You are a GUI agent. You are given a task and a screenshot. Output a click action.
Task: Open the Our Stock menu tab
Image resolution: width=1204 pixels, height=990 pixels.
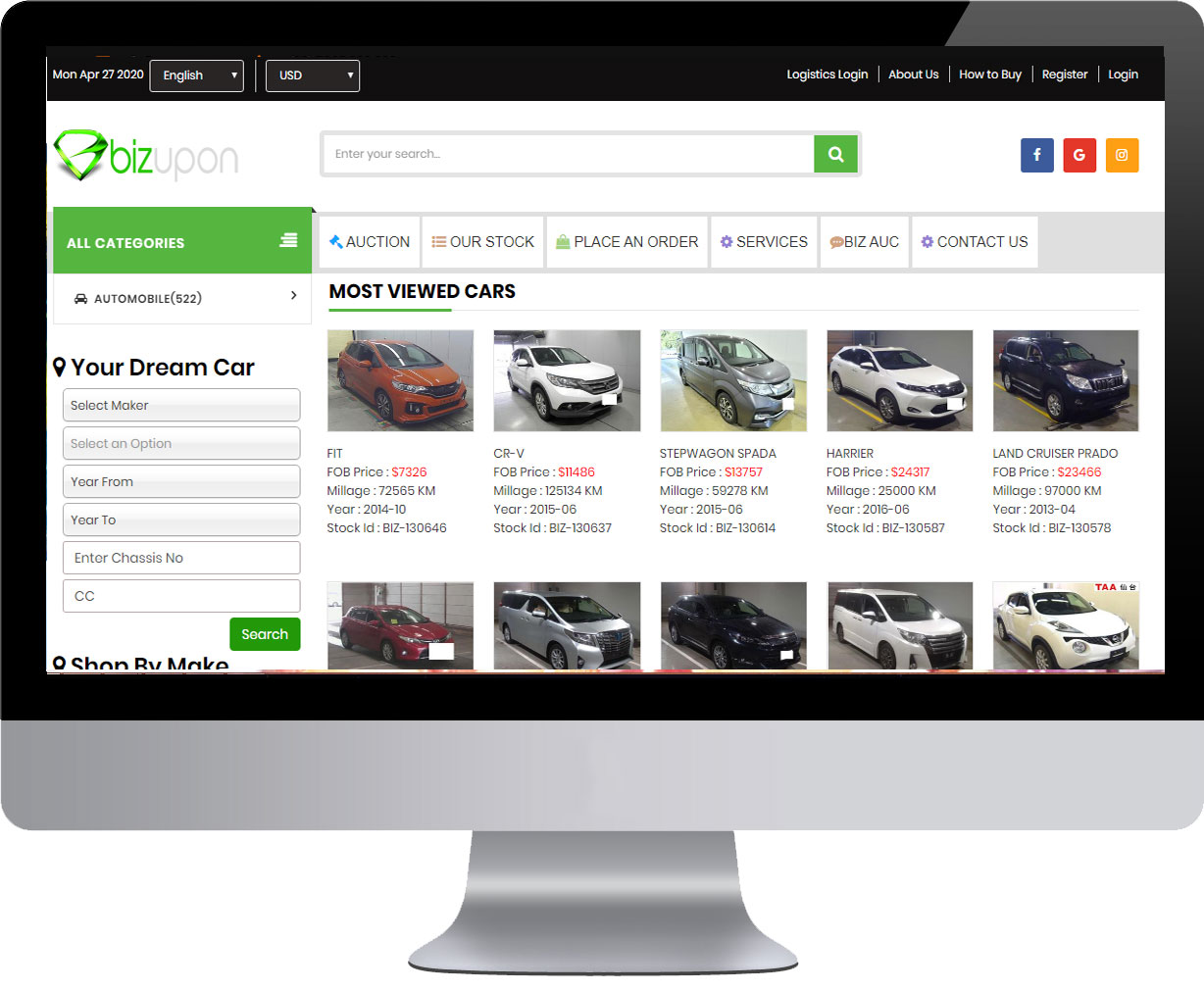coord(483,242)
